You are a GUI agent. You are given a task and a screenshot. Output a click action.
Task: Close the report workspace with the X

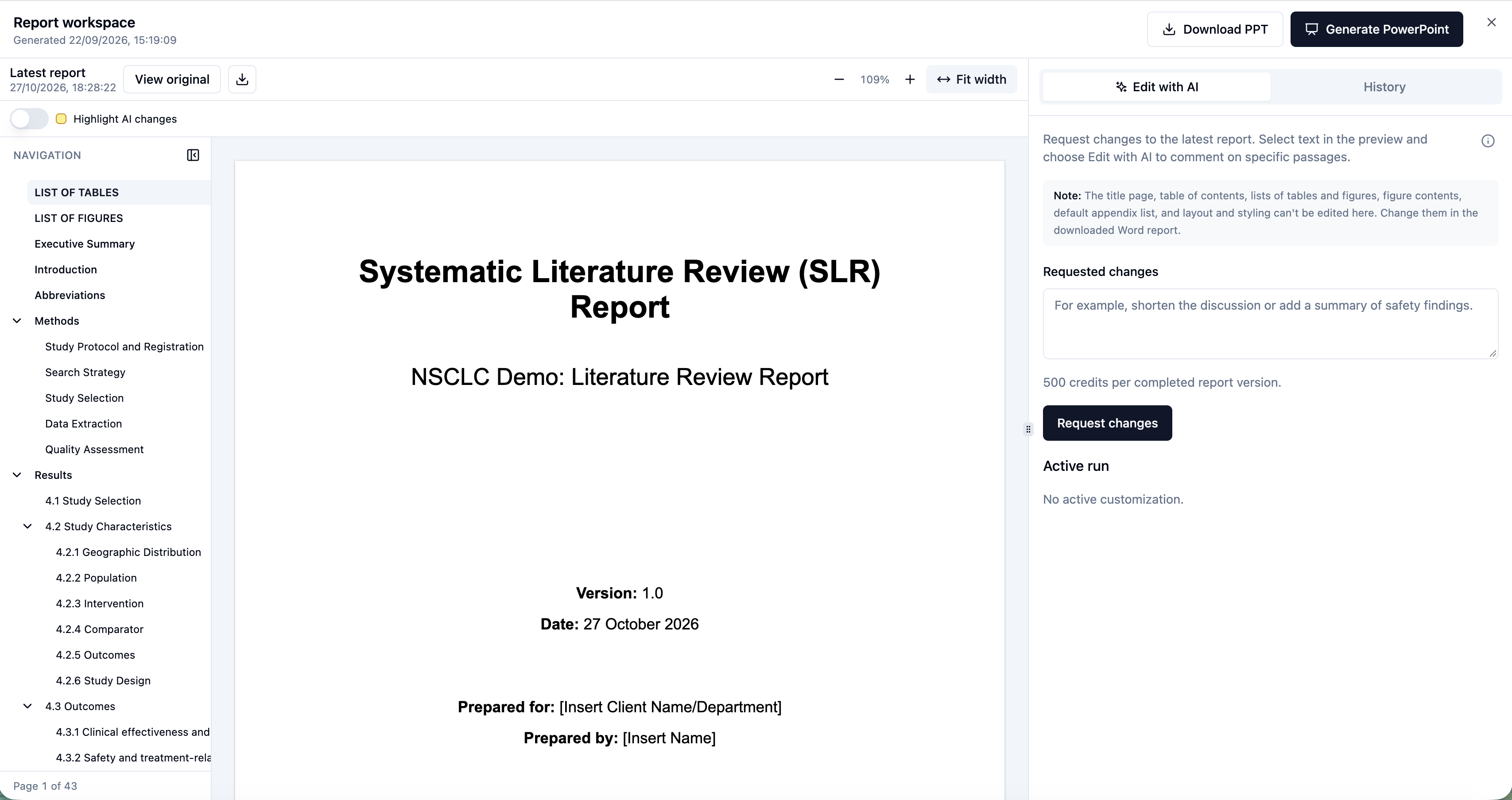point(1492,22)
